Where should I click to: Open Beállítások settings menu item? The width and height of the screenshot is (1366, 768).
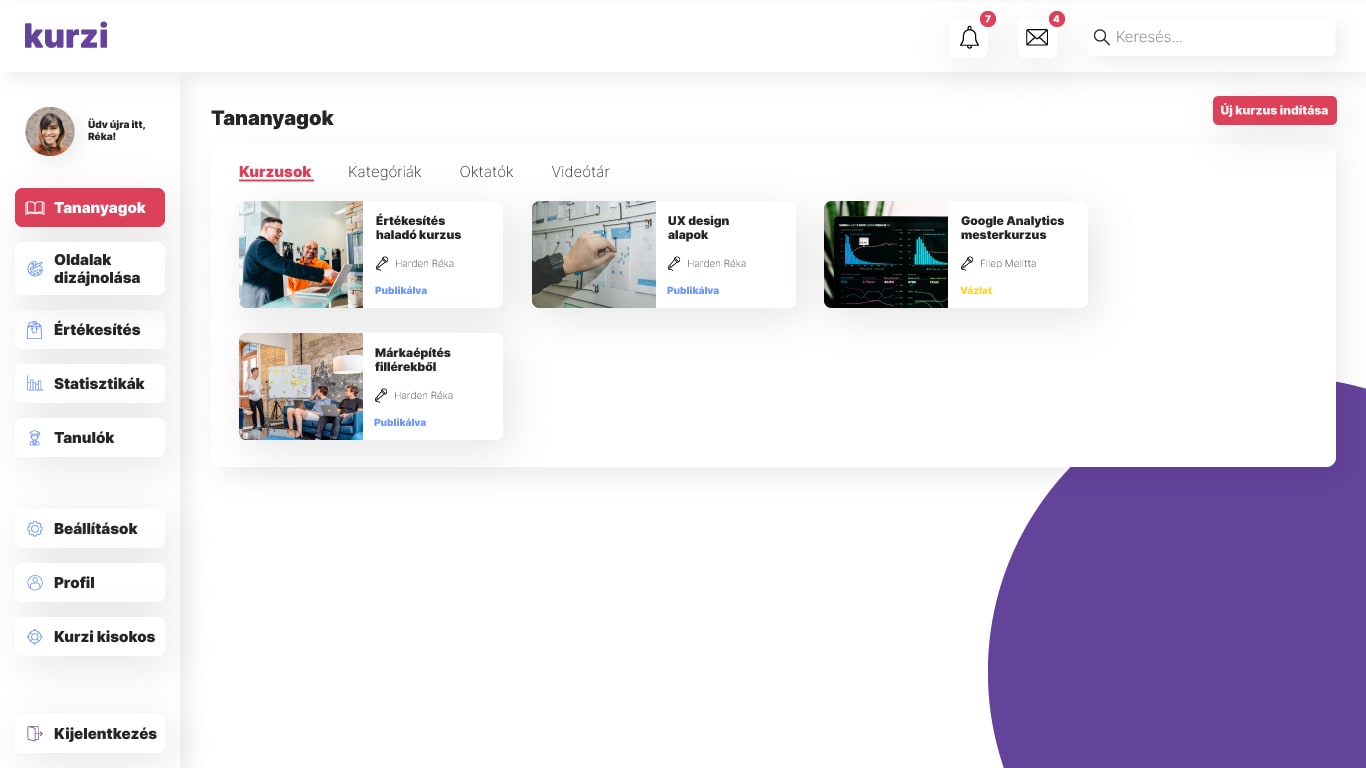pyautogui.click(x=90, y=529)
